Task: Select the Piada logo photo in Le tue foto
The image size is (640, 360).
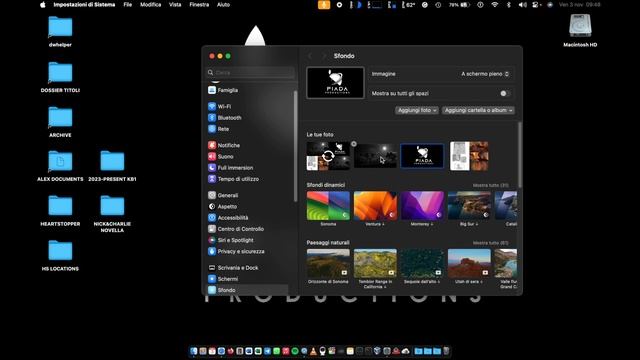Action: click(x=422, y=156)
